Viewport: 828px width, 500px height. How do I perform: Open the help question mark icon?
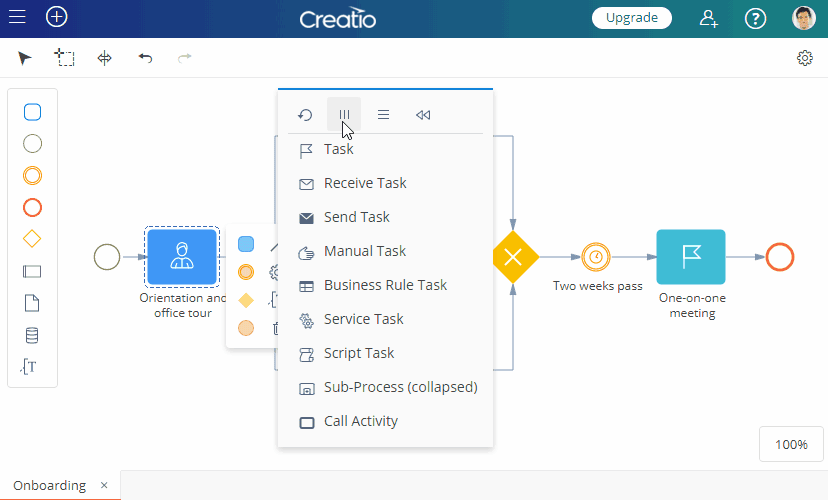[x=755, y=19]
